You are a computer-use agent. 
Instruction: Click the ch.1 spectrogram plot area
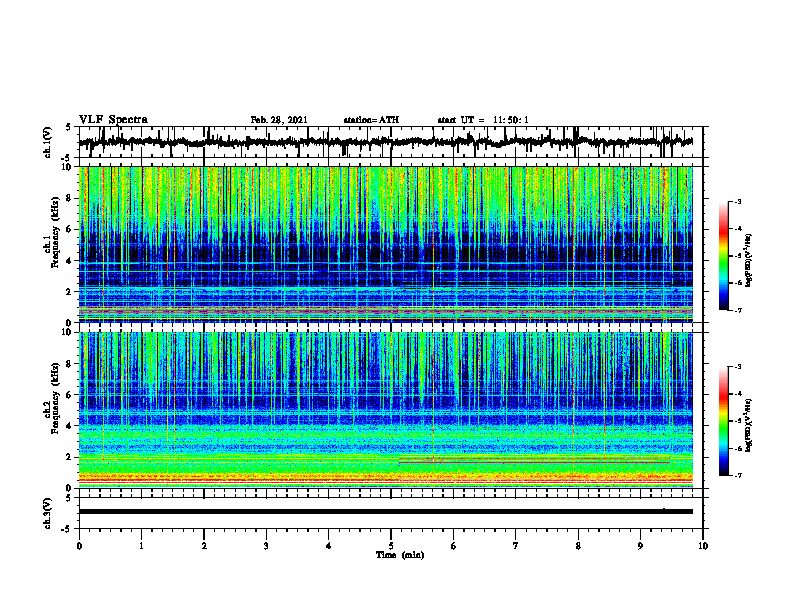point(386,244)
